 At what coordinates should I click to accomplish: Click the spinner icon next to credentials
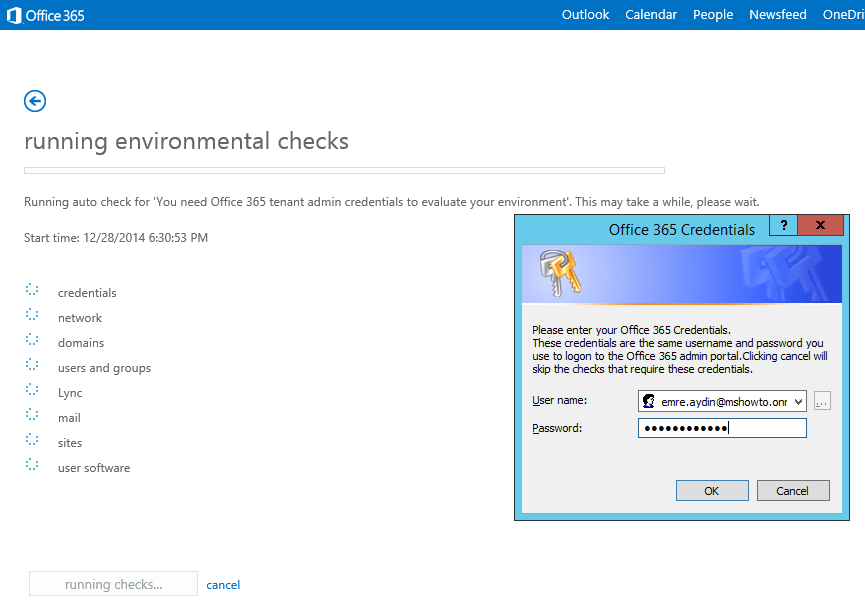pos(32,290)
